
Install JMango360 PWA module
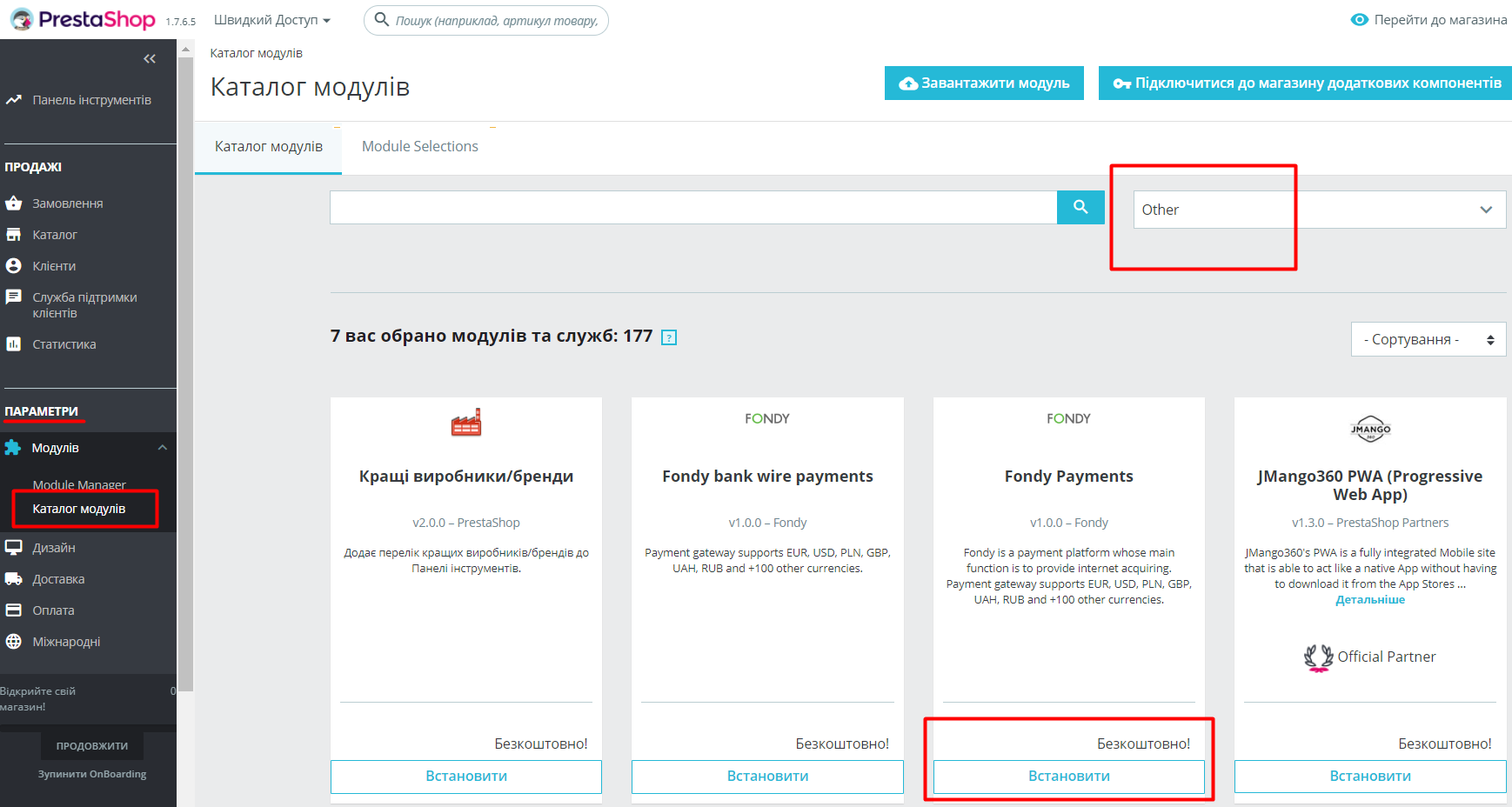click(1370, 777)
